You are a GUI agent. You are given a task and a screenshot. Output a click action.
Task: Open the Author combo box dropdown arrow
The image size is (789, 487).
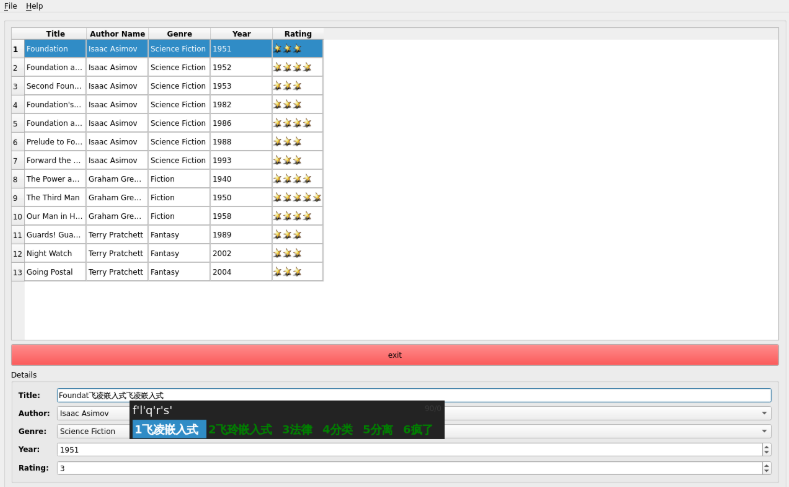764,413
